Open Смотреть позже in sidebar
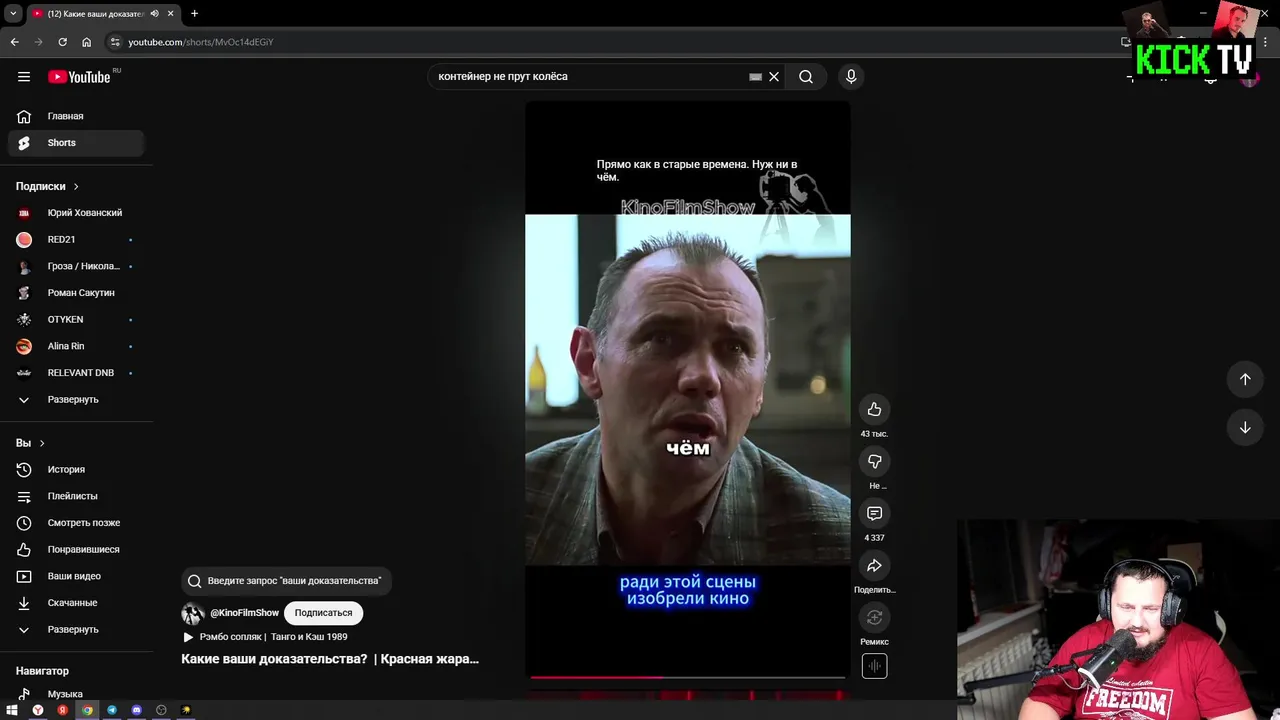This screenshot has height=720, width=1280. (x=76, y=523)
